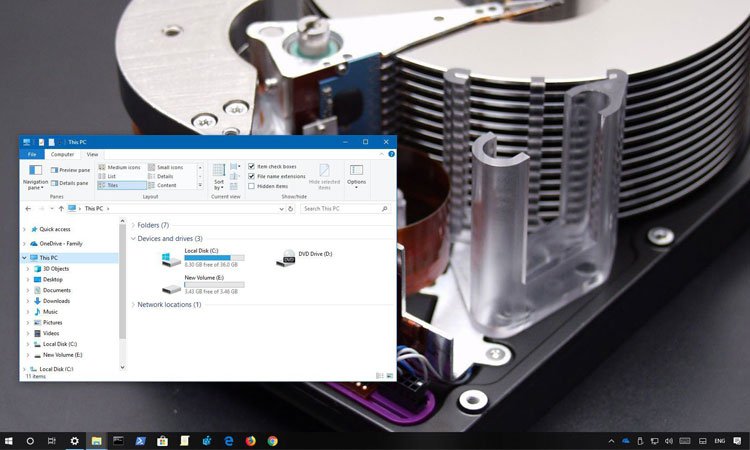This screenshot has width=750, height=450.
Task: Open the DVD Drive (D:) icon
Action: [286, 258]
